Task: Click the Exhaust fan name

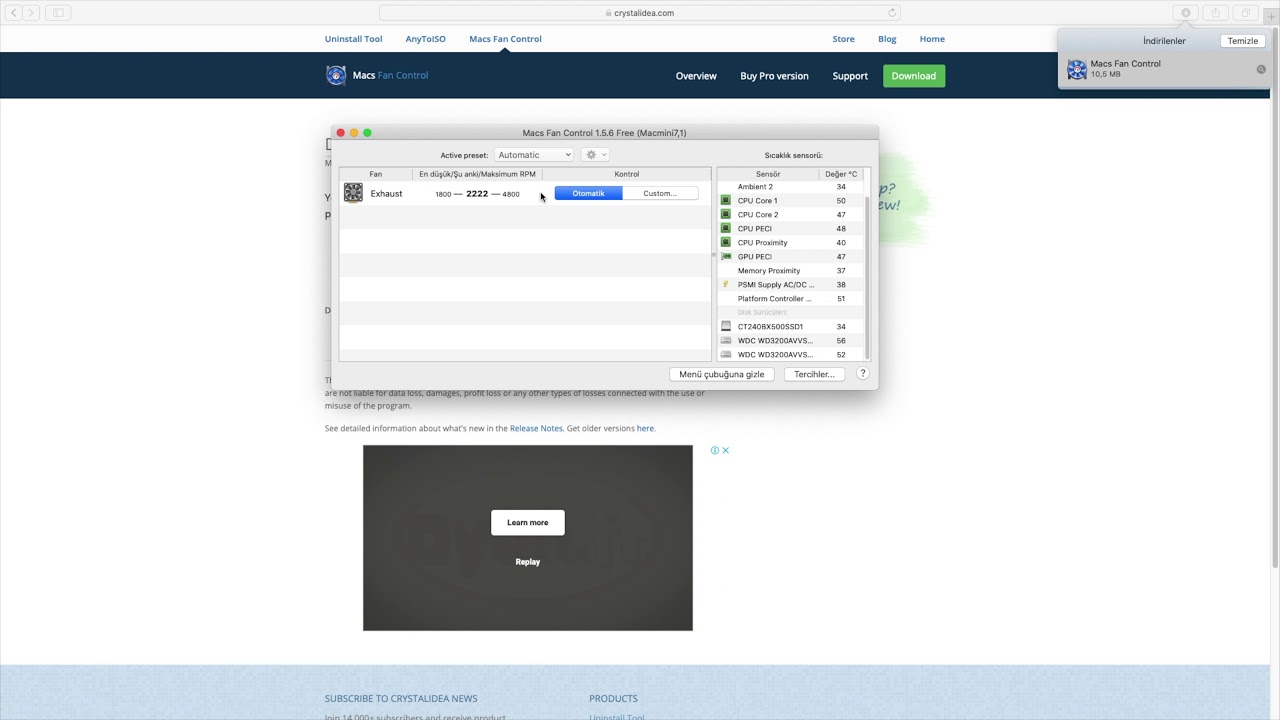Action: tap(386, 194)
